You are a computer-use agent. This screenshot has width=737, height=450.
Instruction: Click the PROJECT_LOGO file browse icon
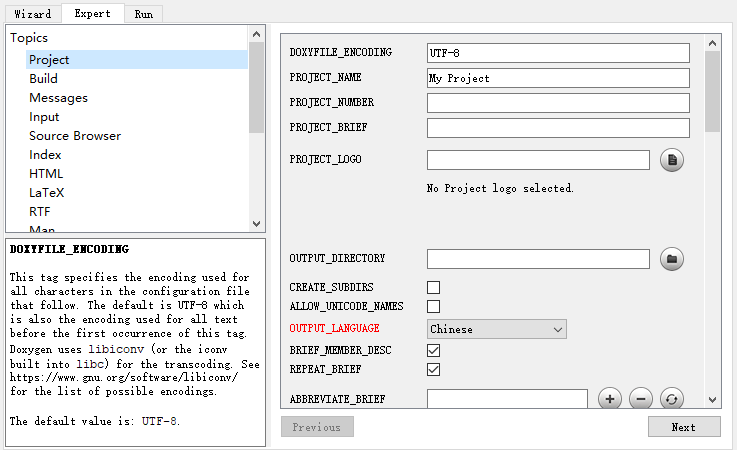pyautogui.click(x=672, y=160)
